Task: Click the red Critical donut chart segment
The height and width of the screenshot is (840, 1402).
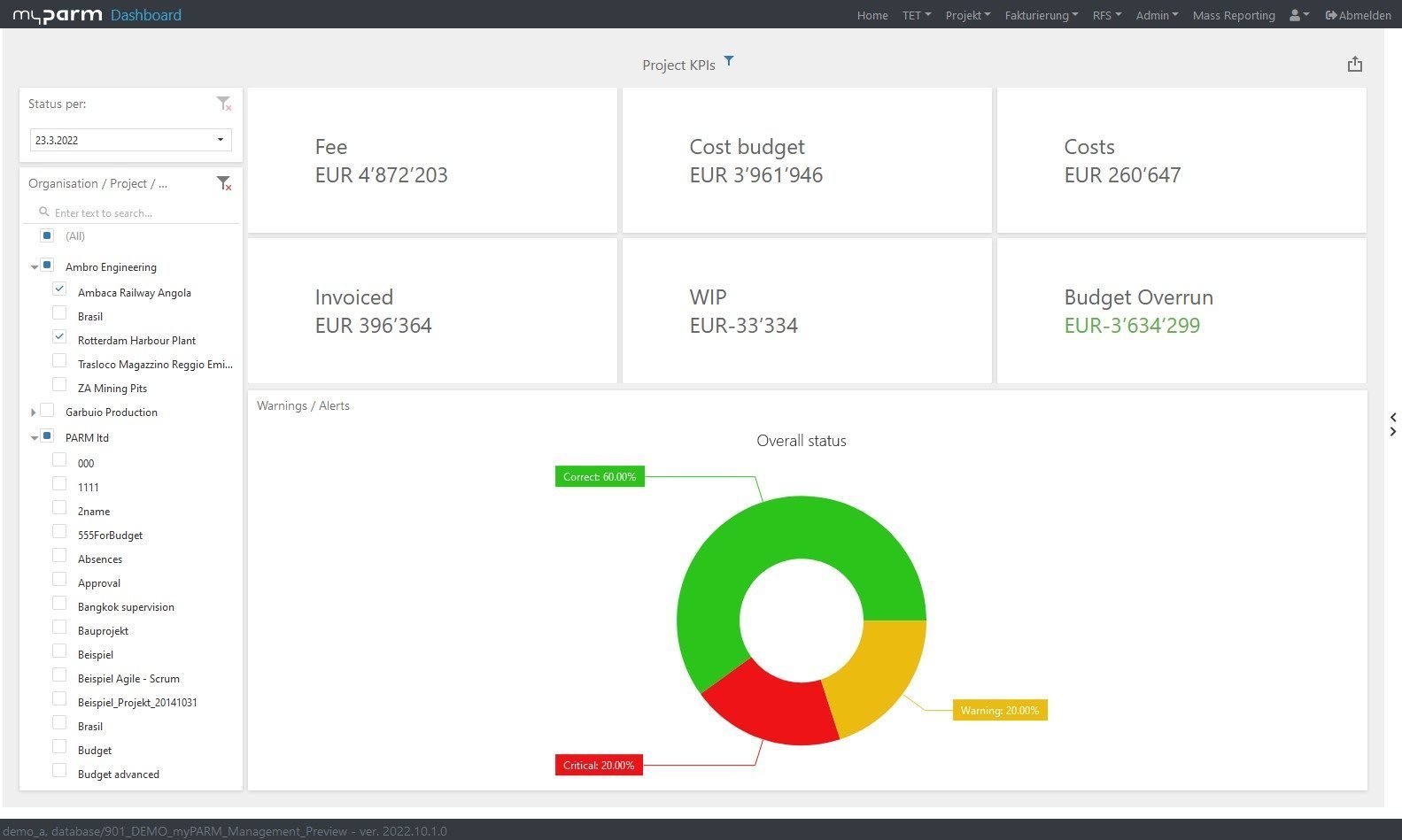Action: click(x=766, y=704)
